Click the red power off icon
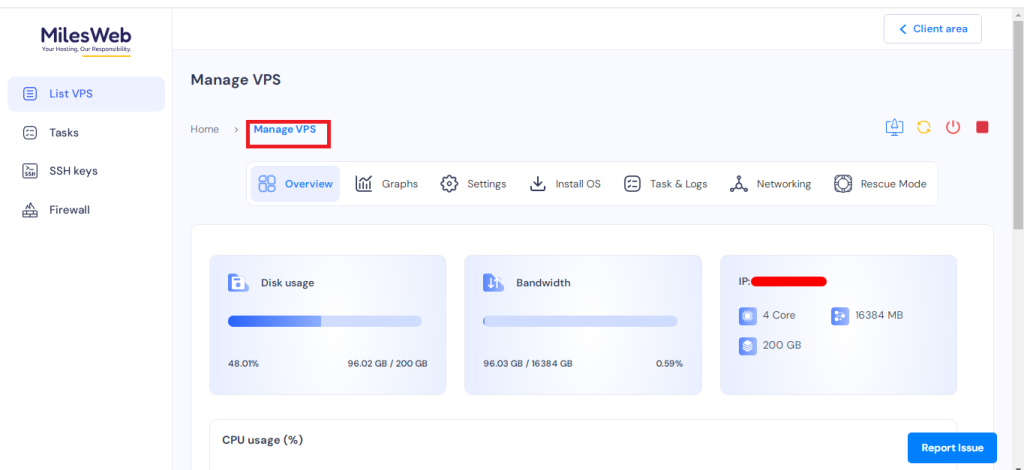1024x470 pixels. 953,127
